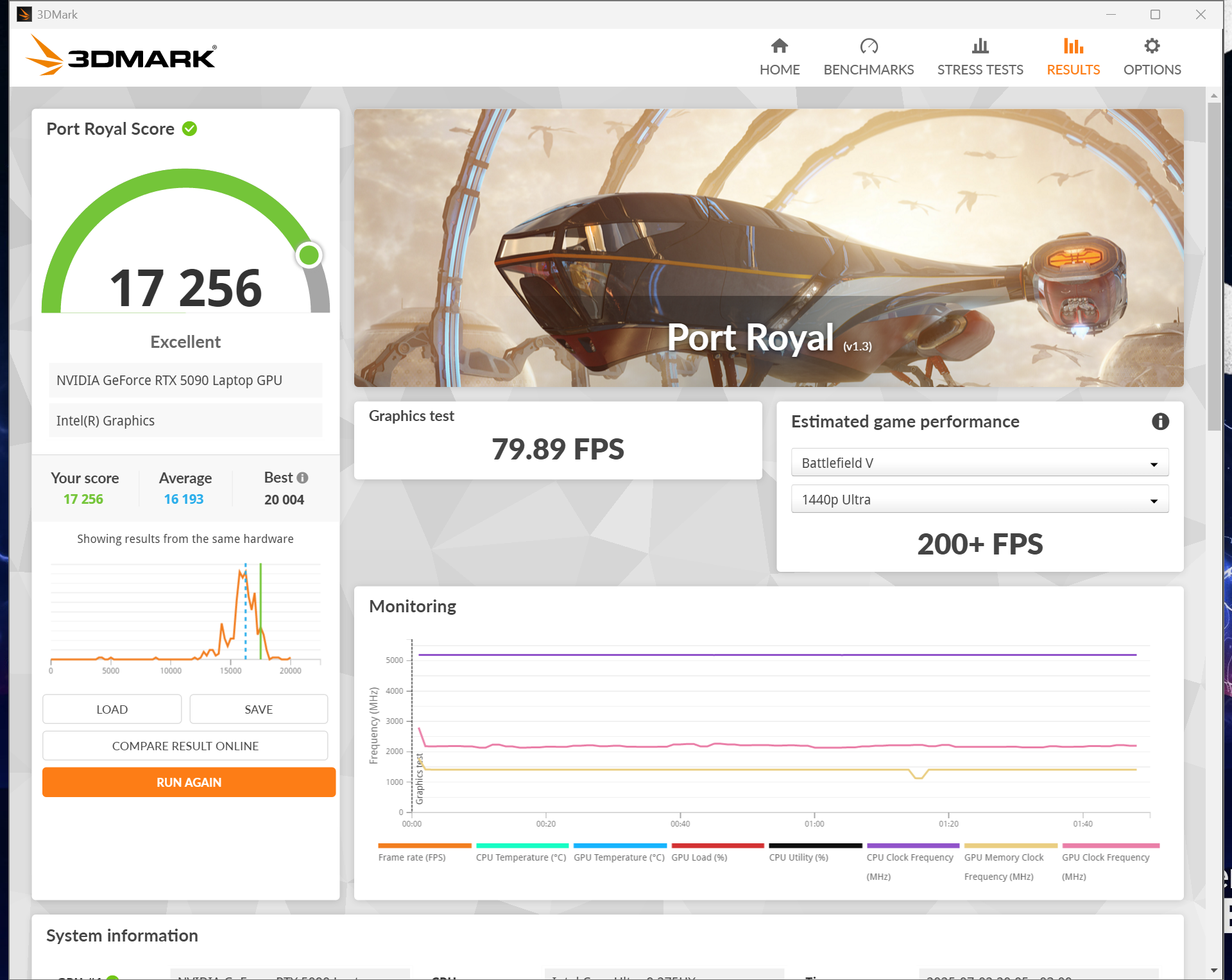Click the scrollbar up arrow
Screen dimensions: 1232x980
(1214, 95)
